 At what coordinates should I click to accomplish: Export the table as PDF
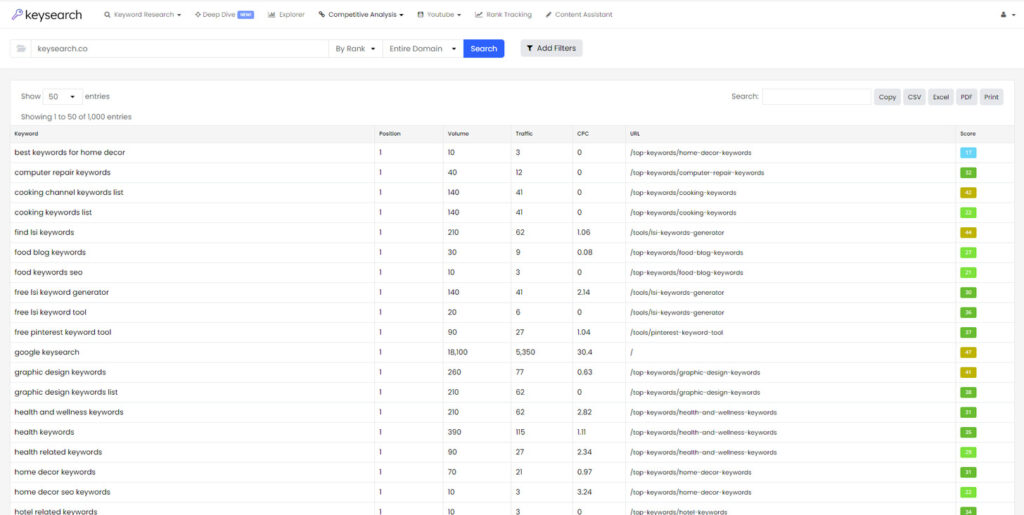point(967,97)
